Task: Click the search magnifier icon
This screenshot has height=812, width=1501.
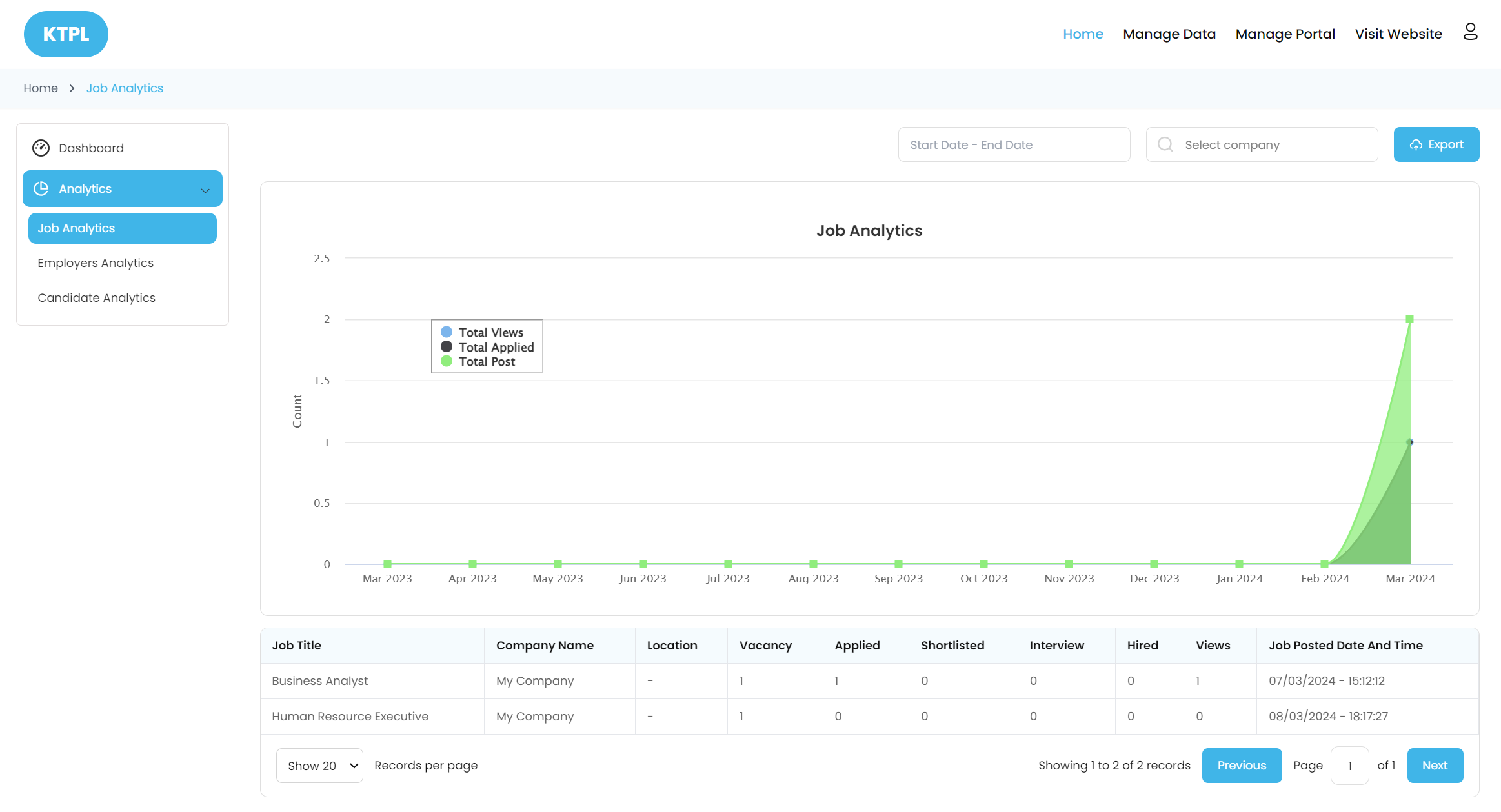Action: [x=1165, y=144]
